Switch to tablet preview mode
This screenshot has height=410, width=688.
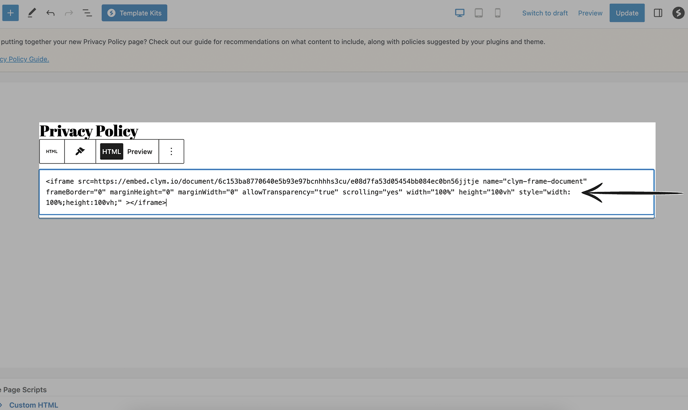point(479,13)
